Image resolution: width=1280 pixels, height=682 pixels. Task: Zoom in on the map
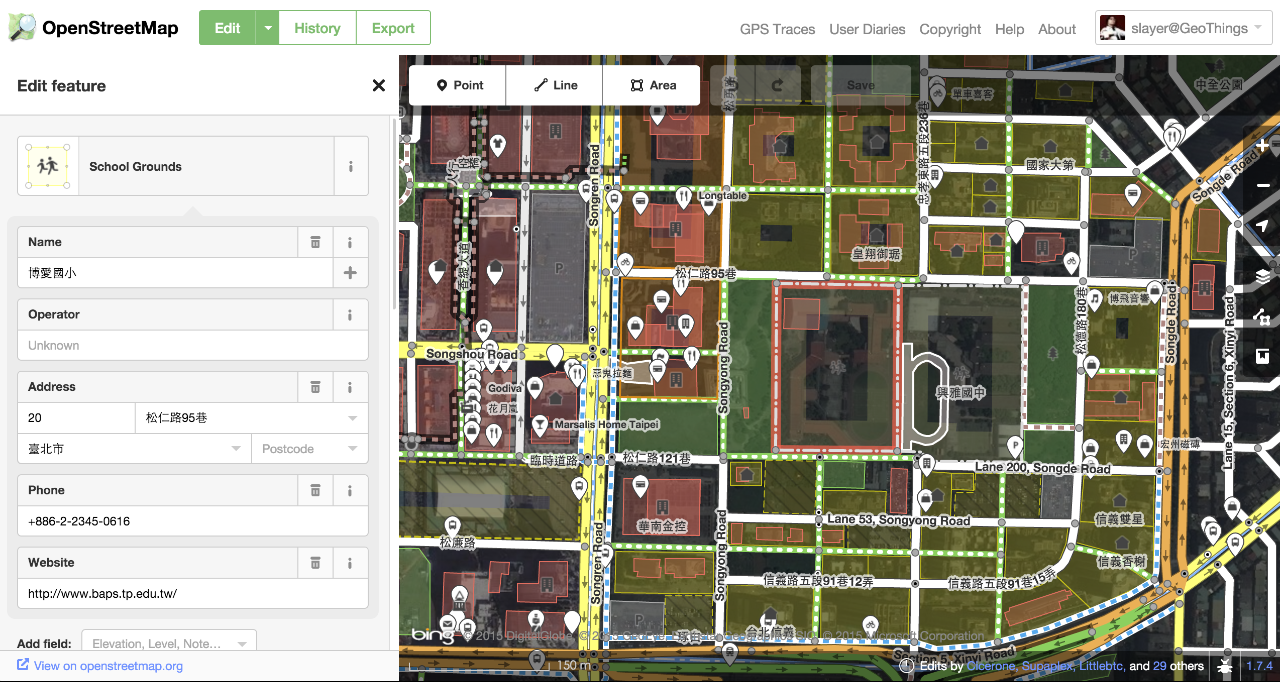click(1262, 146)
